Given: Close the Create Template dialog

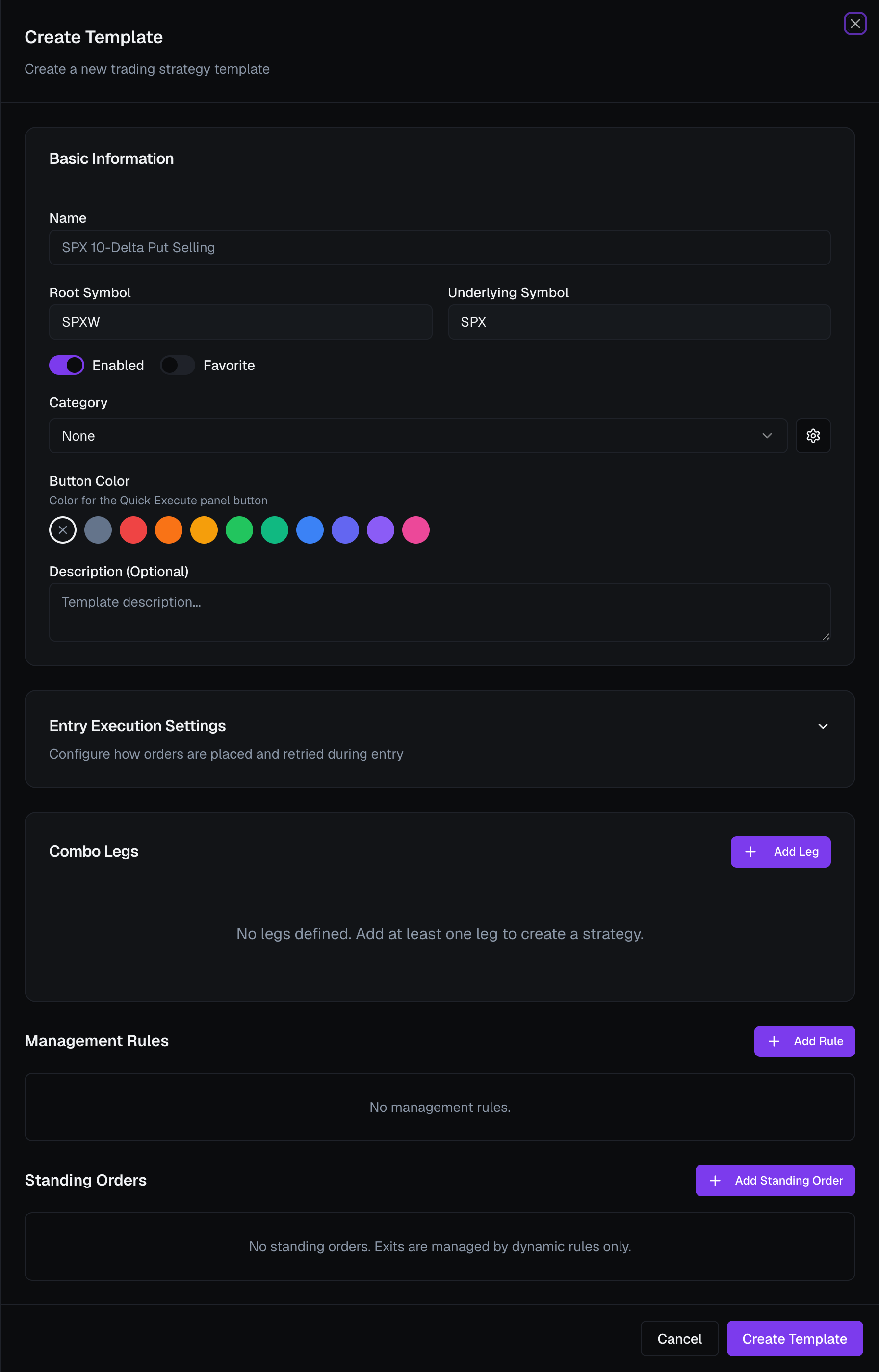Looking at the screenshot, I should (854, 24).
